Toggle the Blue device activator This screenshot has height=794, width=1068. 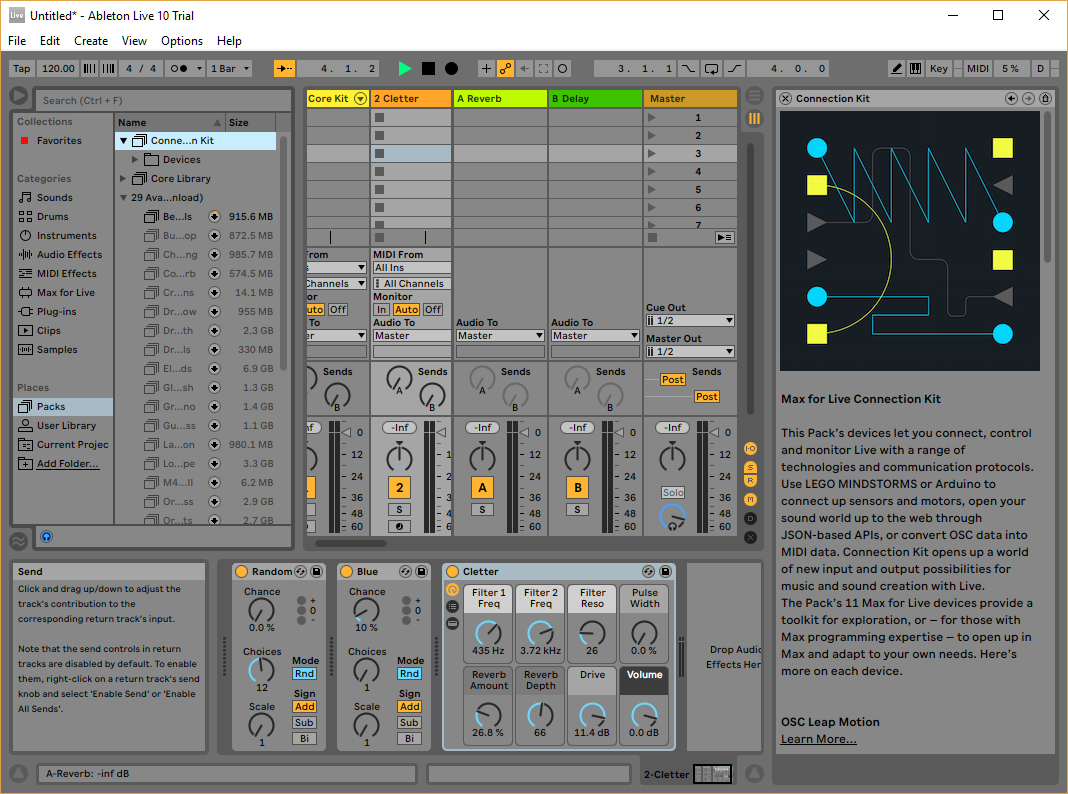click(x=346, y=571)
